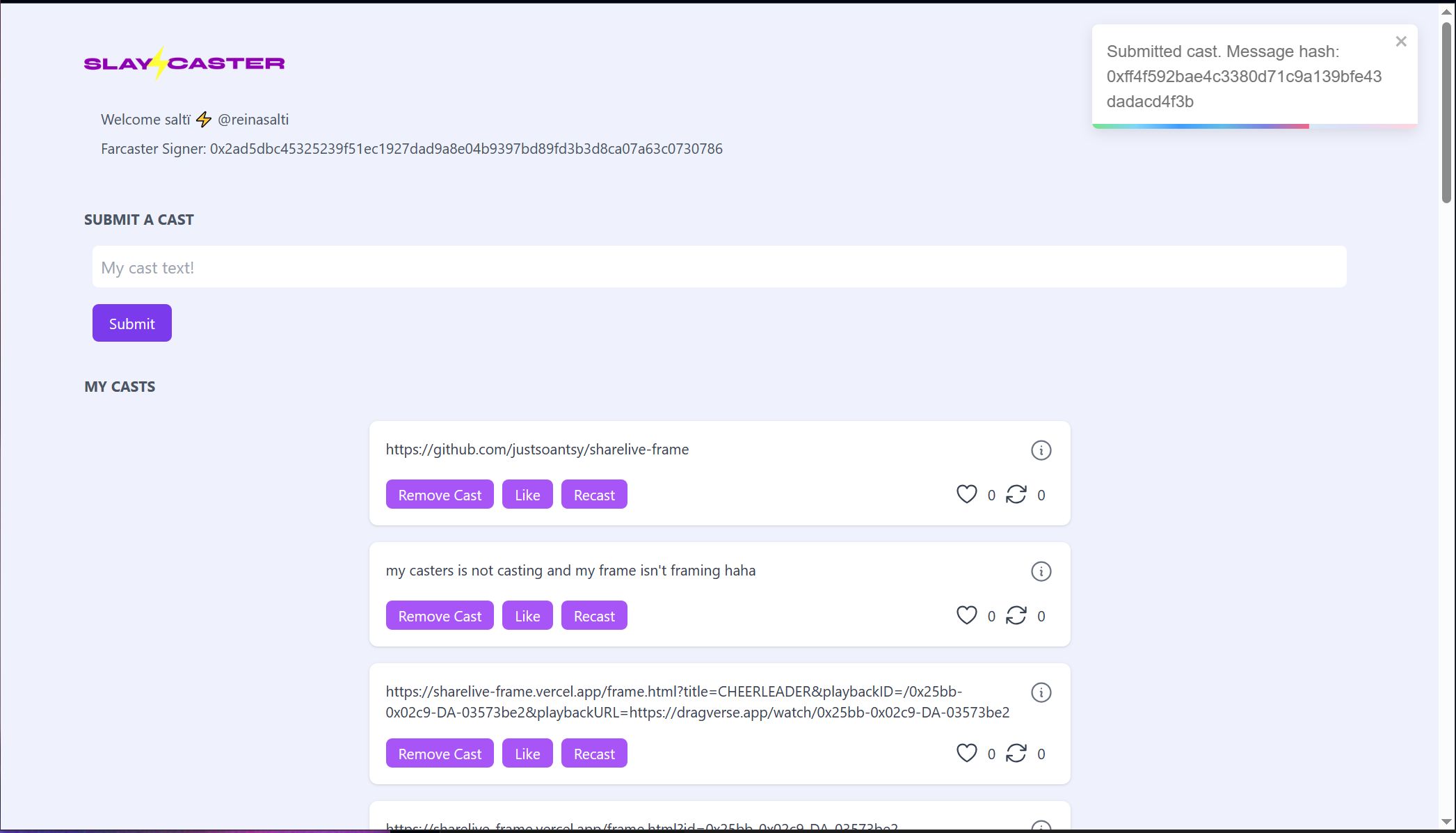
Task: Remove the 'my casters is not casting' cast
Action: (440, 616)
